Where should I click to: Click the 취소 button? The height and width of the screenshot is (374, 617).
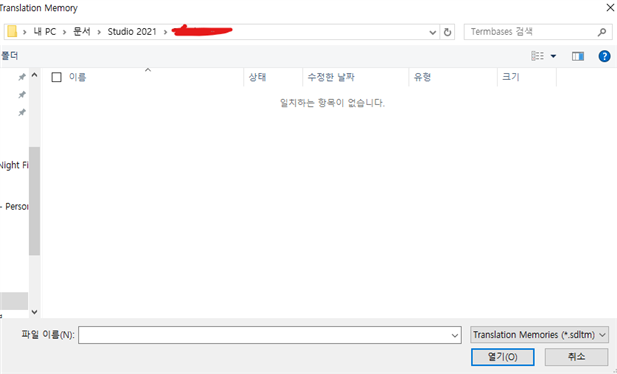click(576, 357)
